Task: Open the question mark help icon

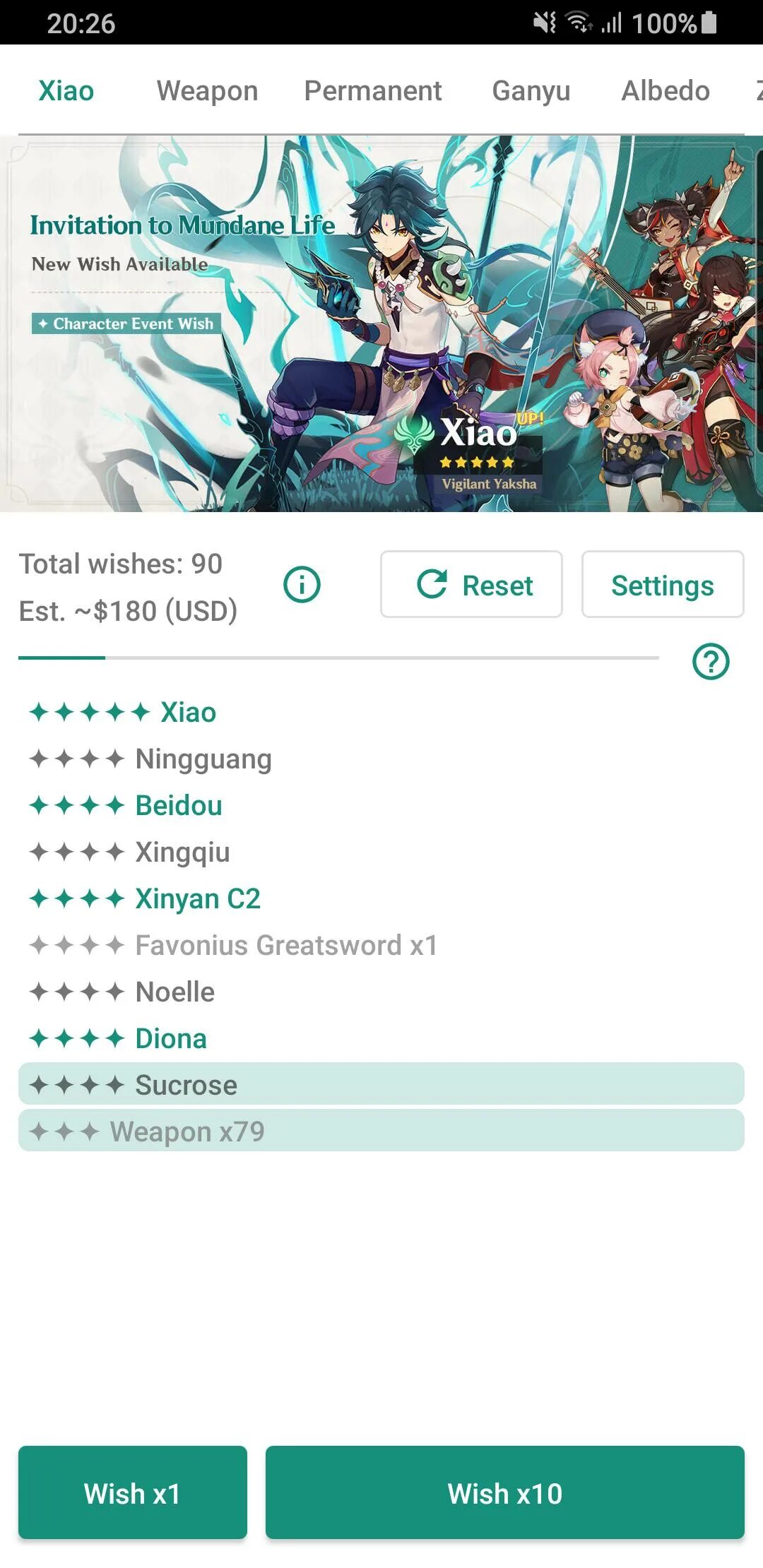Action: (711, 662)
